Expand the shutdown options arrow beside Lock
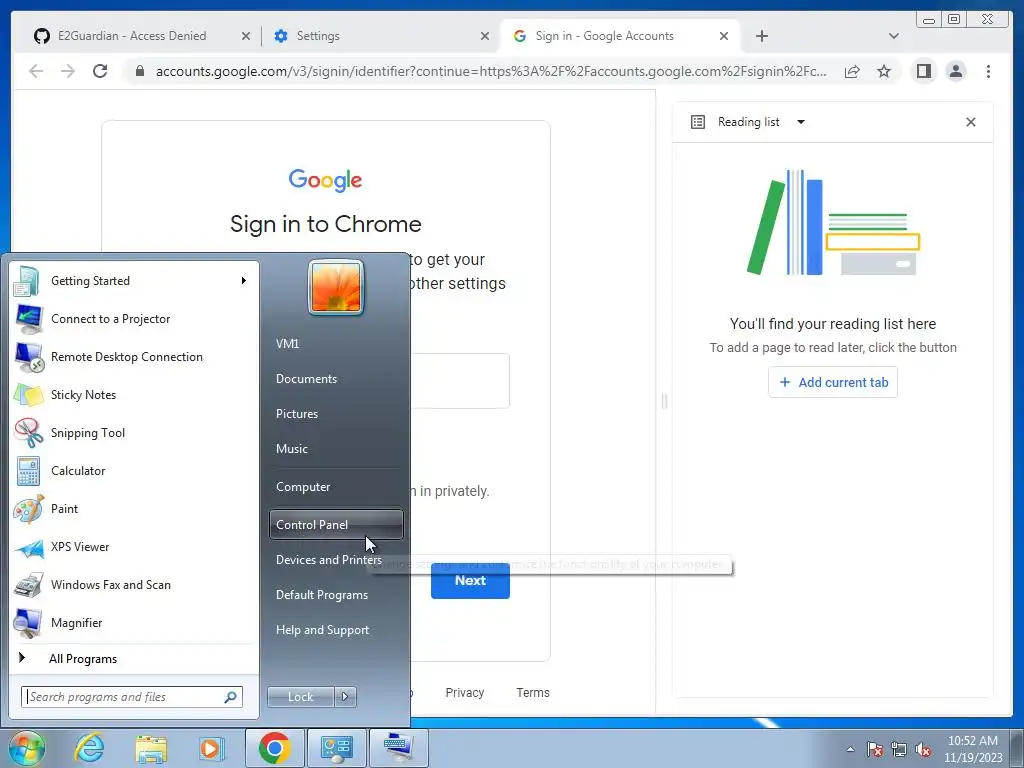The width and height of the screenshot is (1024, 768). [x=345, y=697]
